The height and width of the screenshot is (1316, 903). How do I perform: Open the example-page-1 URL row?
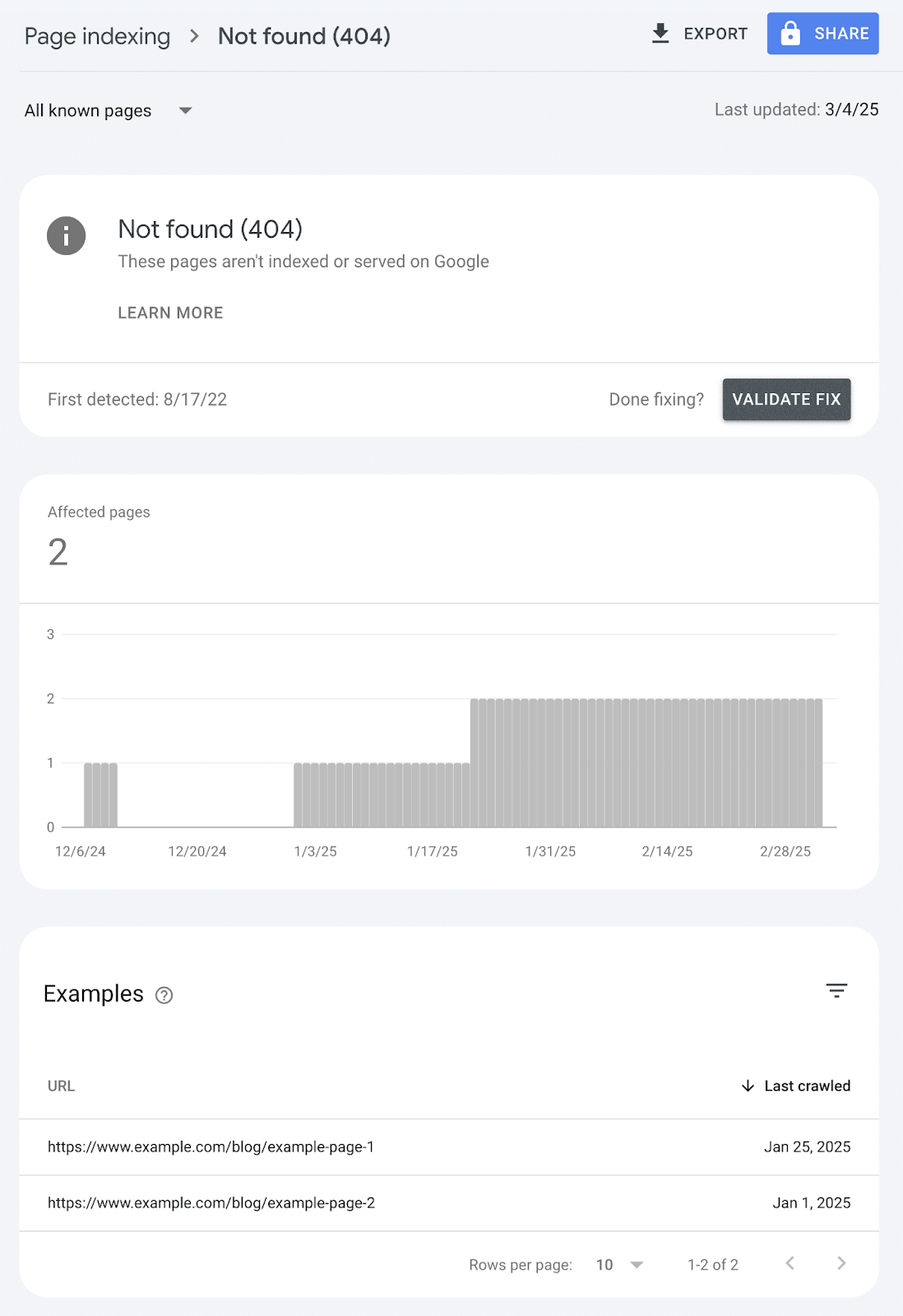[211, 1147]
